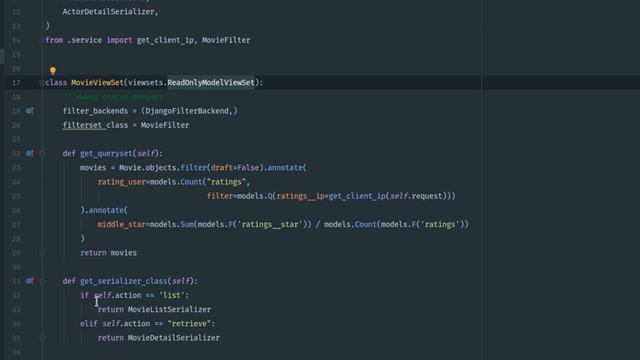Click objects in Movie.objects

(x=160, y=168)
